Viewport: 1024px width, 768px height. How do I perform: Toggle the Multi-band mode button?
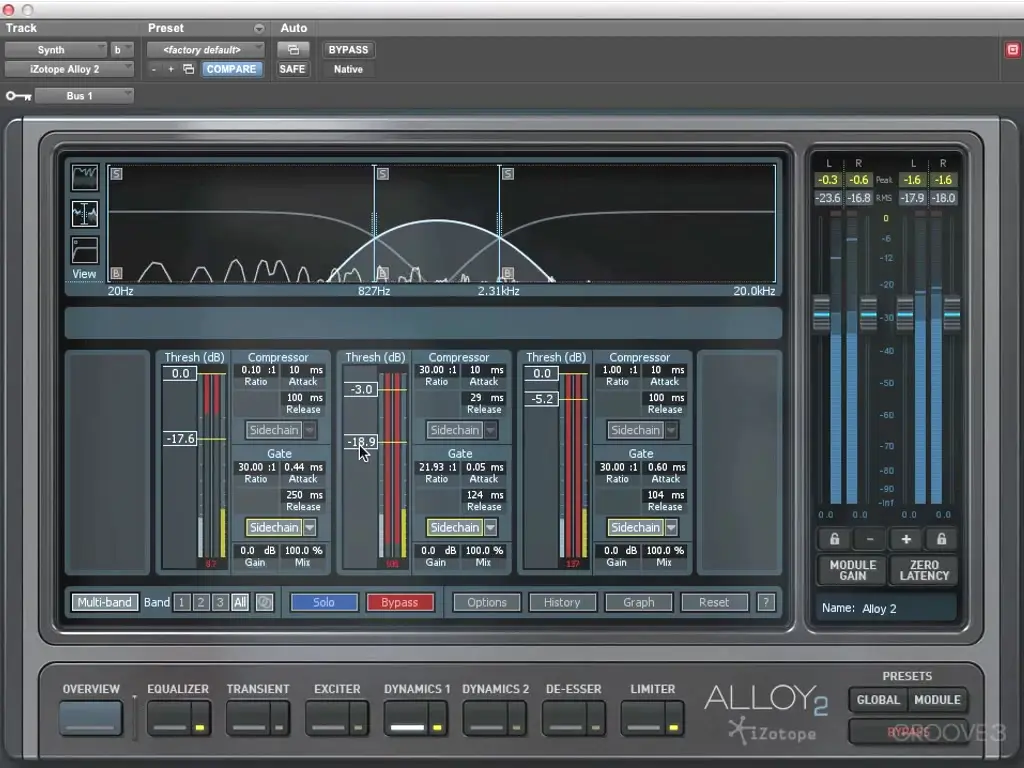click(x=104, y=602)
